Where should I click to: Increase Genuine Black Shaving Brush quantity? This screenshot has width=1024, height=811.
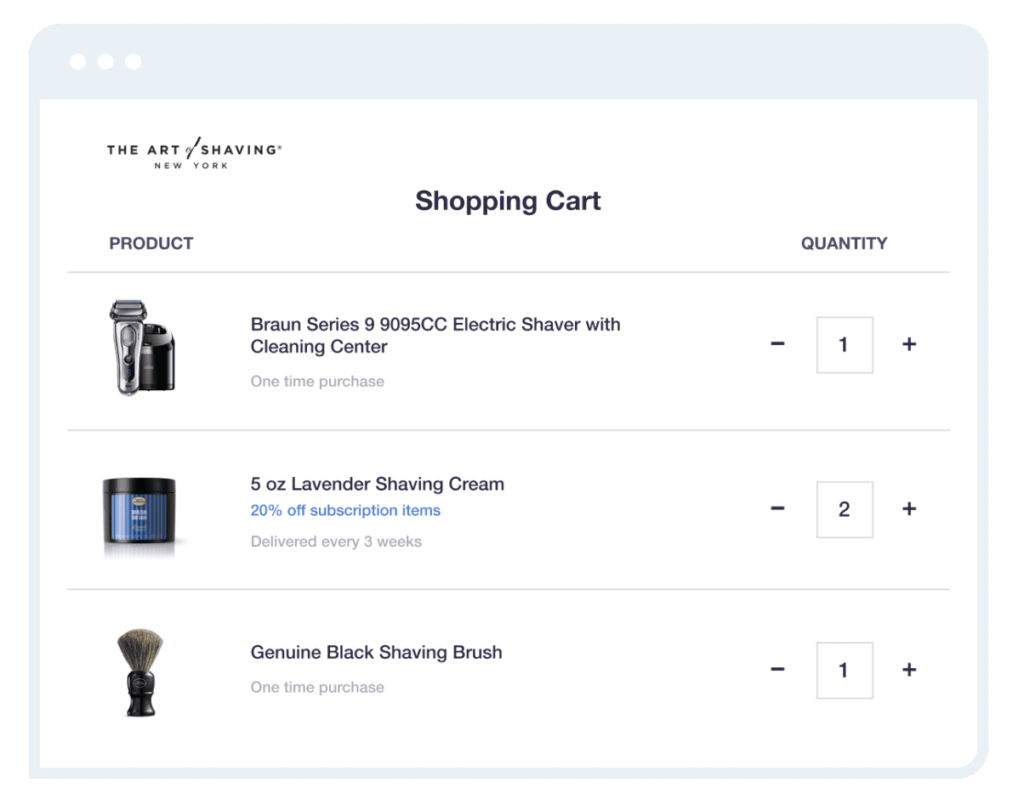[x=909, y=669]
